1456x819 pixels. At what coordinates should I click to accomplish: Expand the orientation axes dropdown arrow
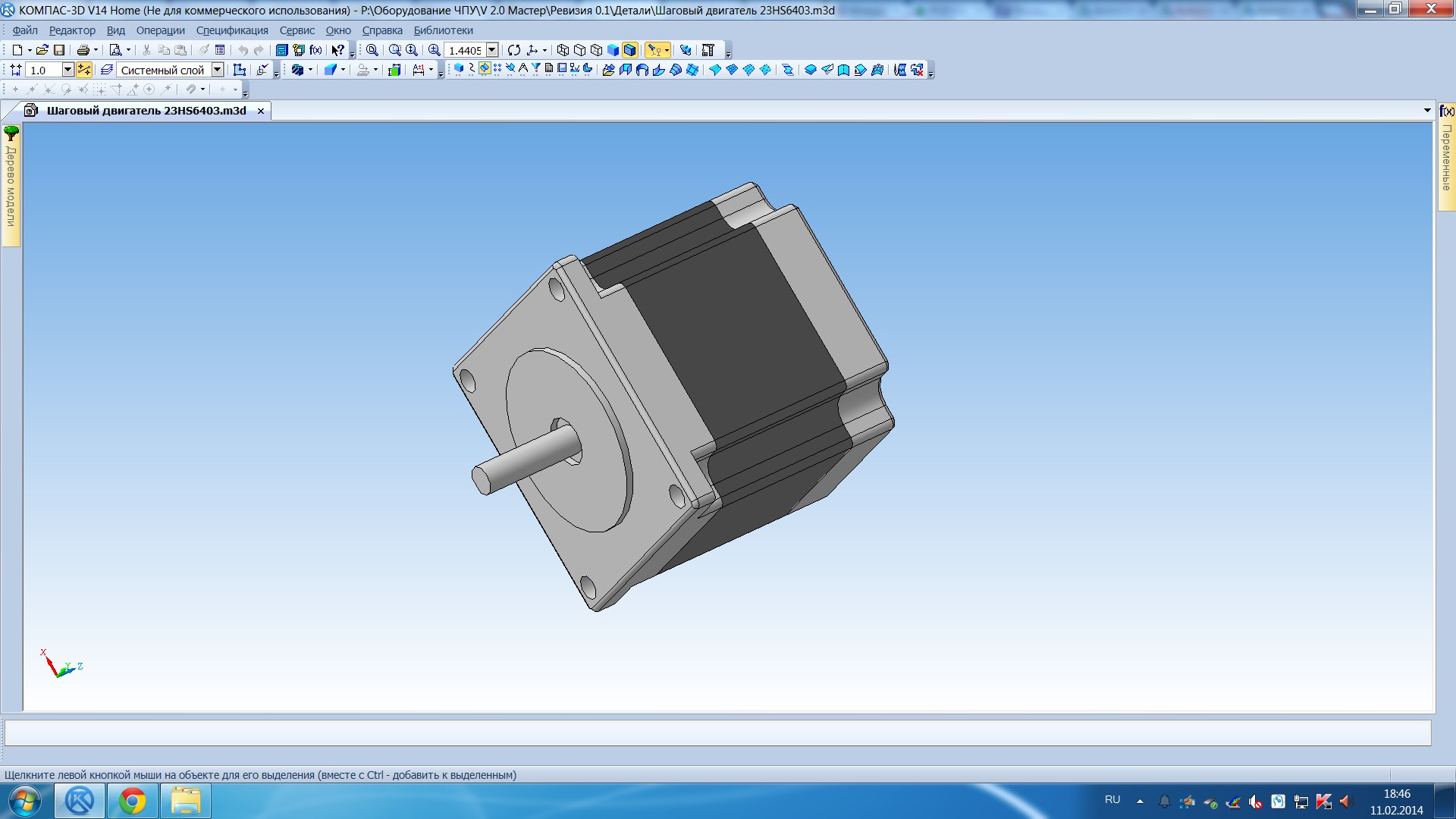pos(544,50)
